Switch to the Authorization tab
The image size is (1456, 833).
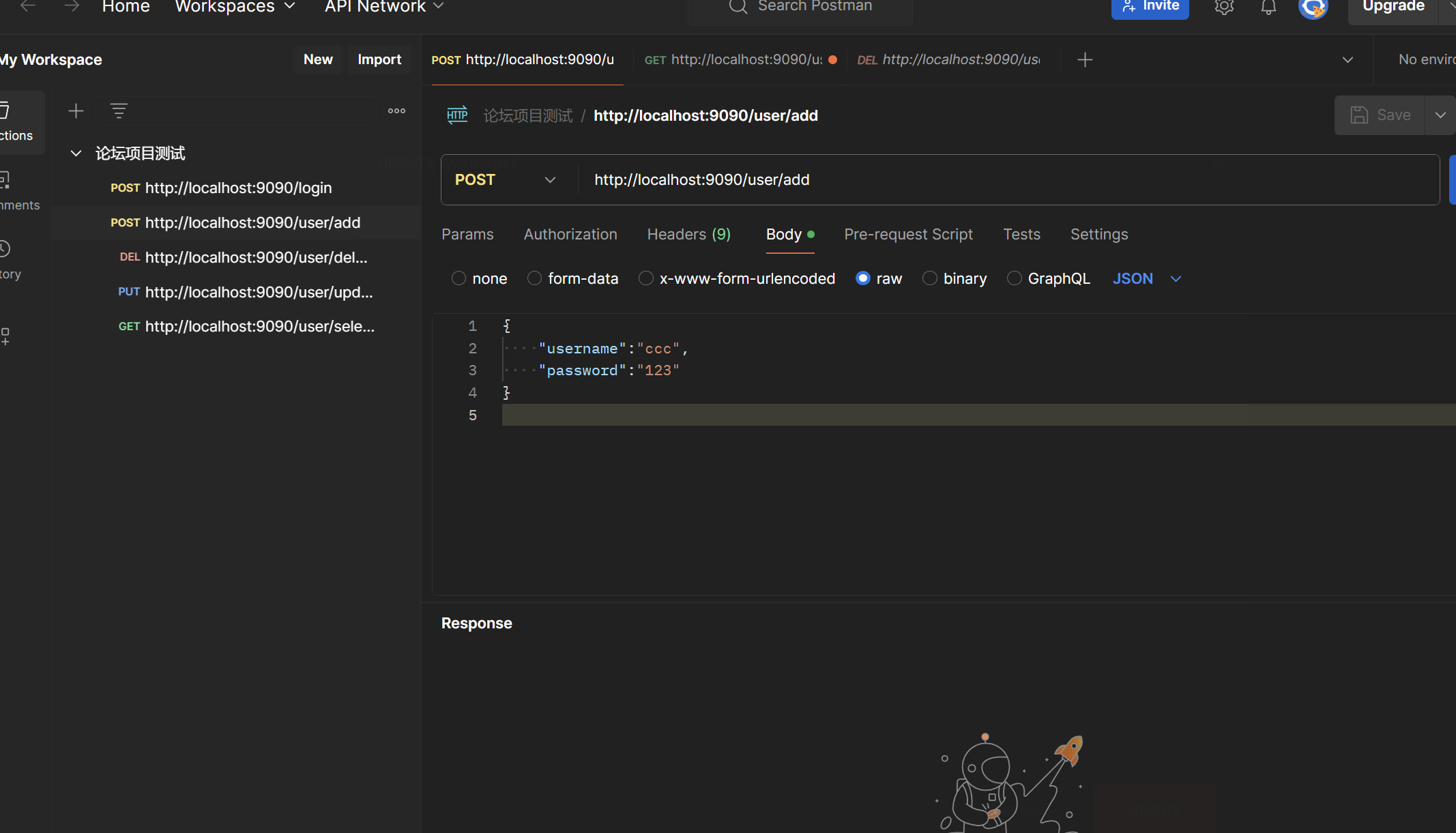pyautogui.click(x=570, y=234)
